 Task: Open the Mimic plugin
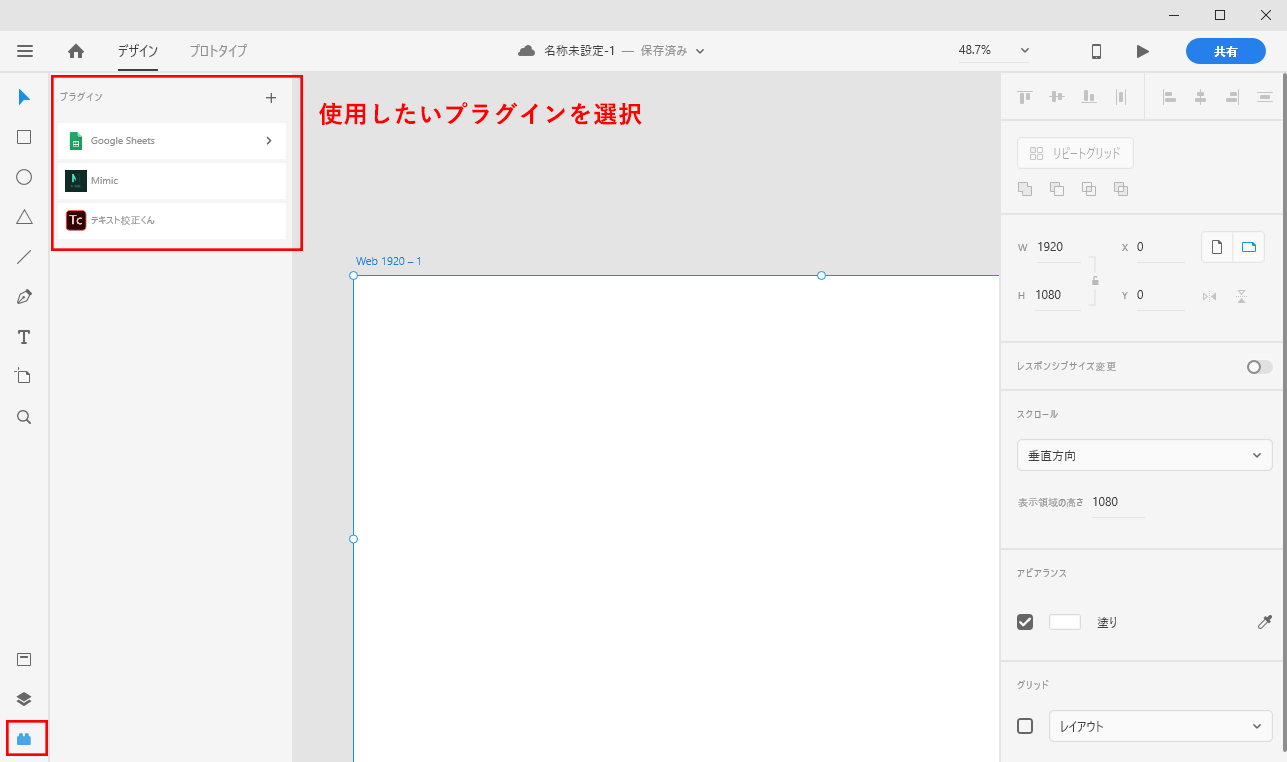point(172,181)
